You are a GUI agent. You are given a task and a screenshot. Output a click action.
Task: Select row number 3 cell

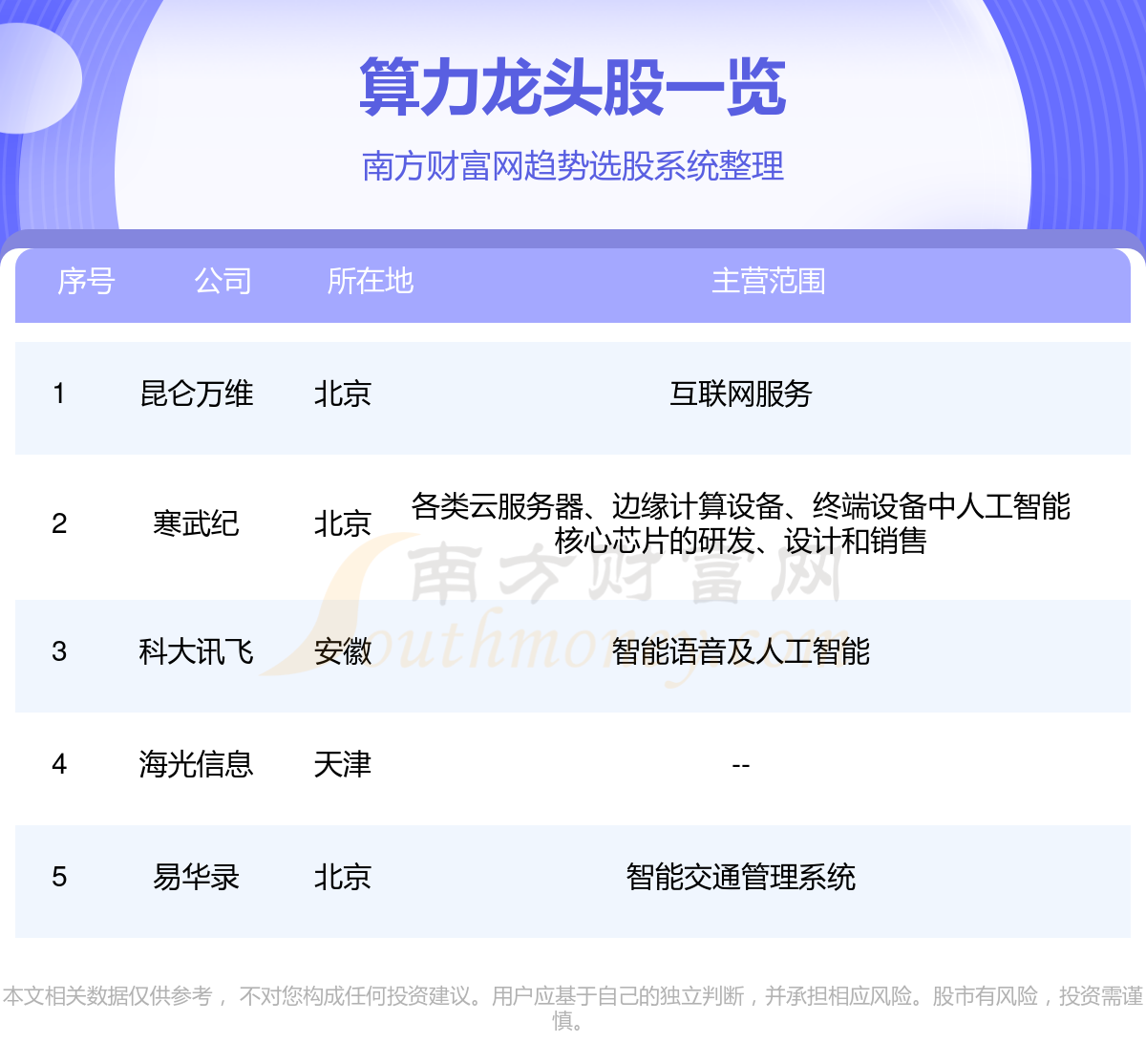pos(59,651)
